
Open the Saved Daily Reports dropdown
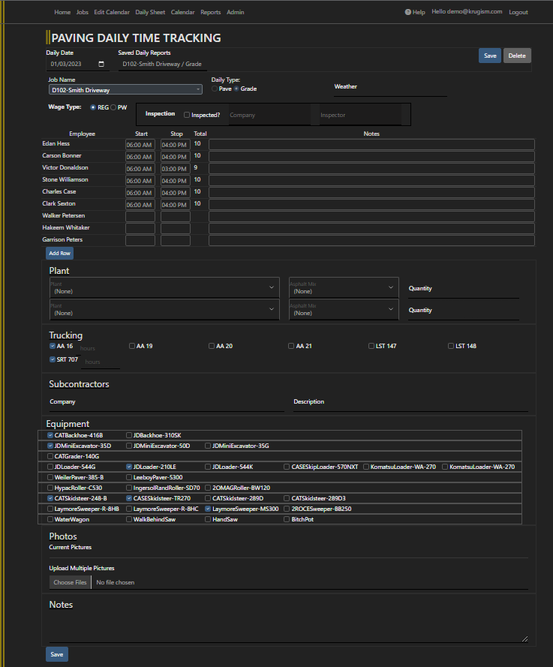(162, 64)
